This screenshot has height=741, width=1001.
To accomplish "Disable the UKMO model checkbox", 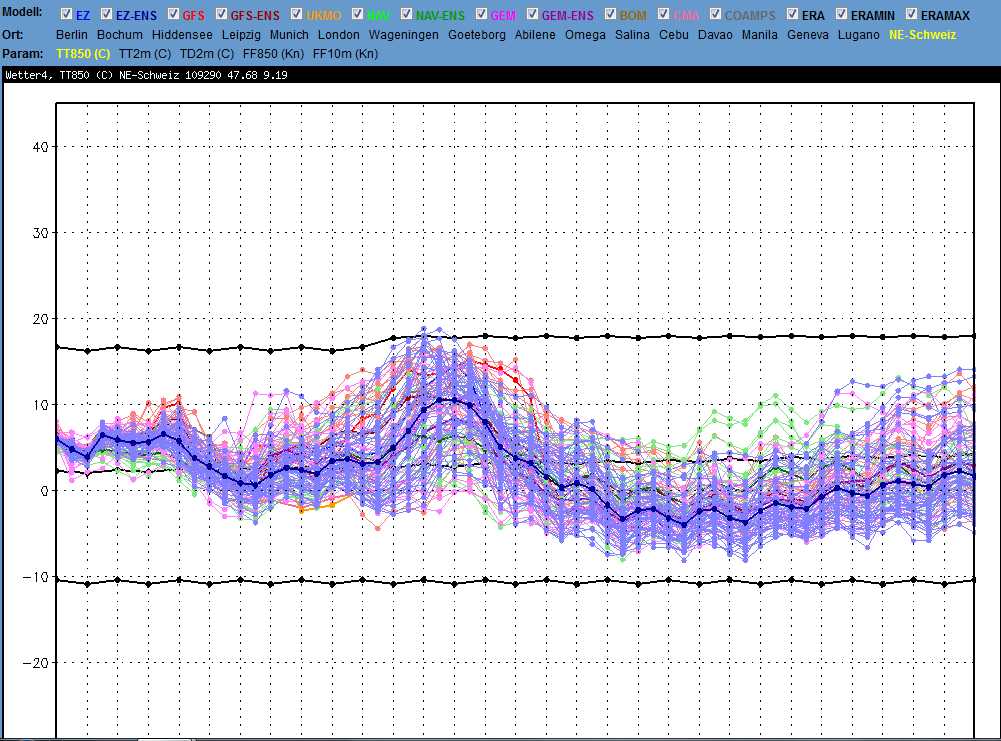I will [x=296, y=16].
